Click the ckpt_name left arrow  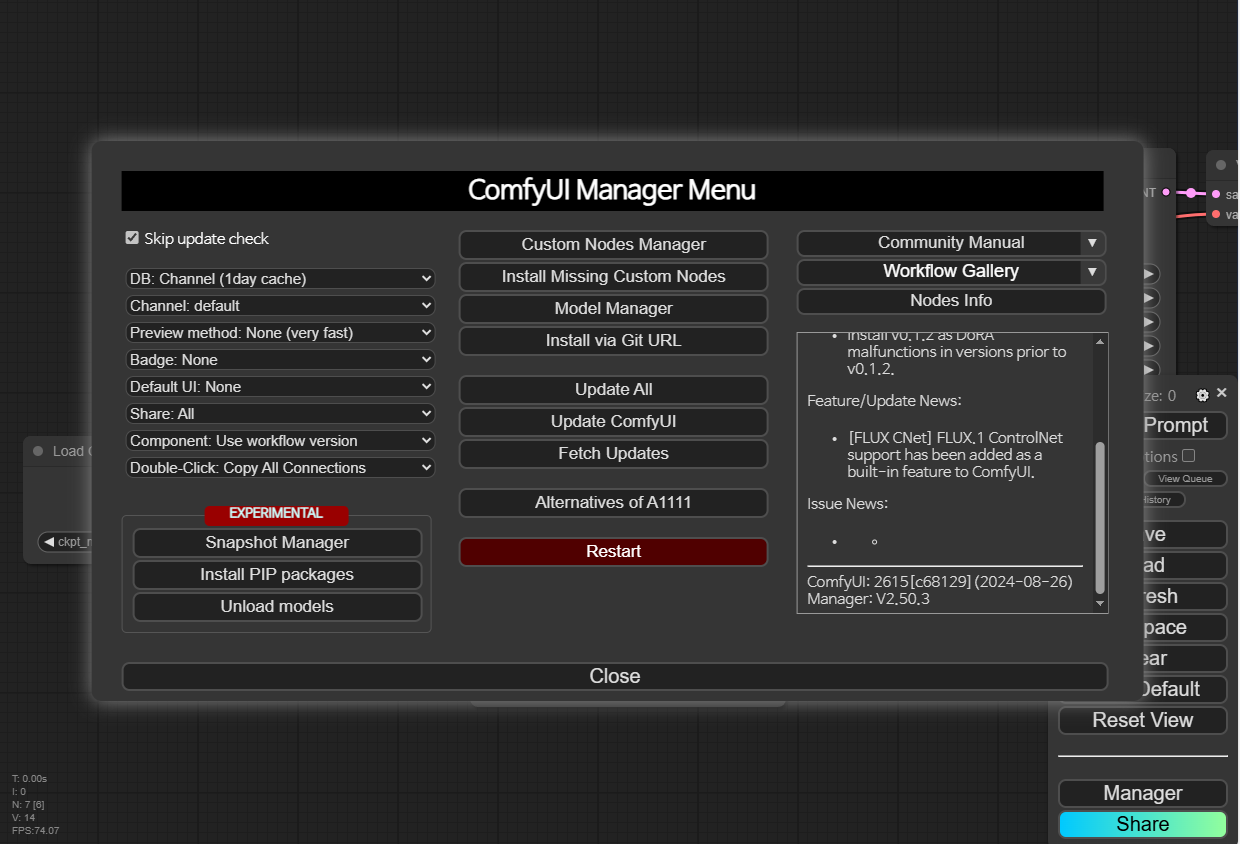(49, 542)
